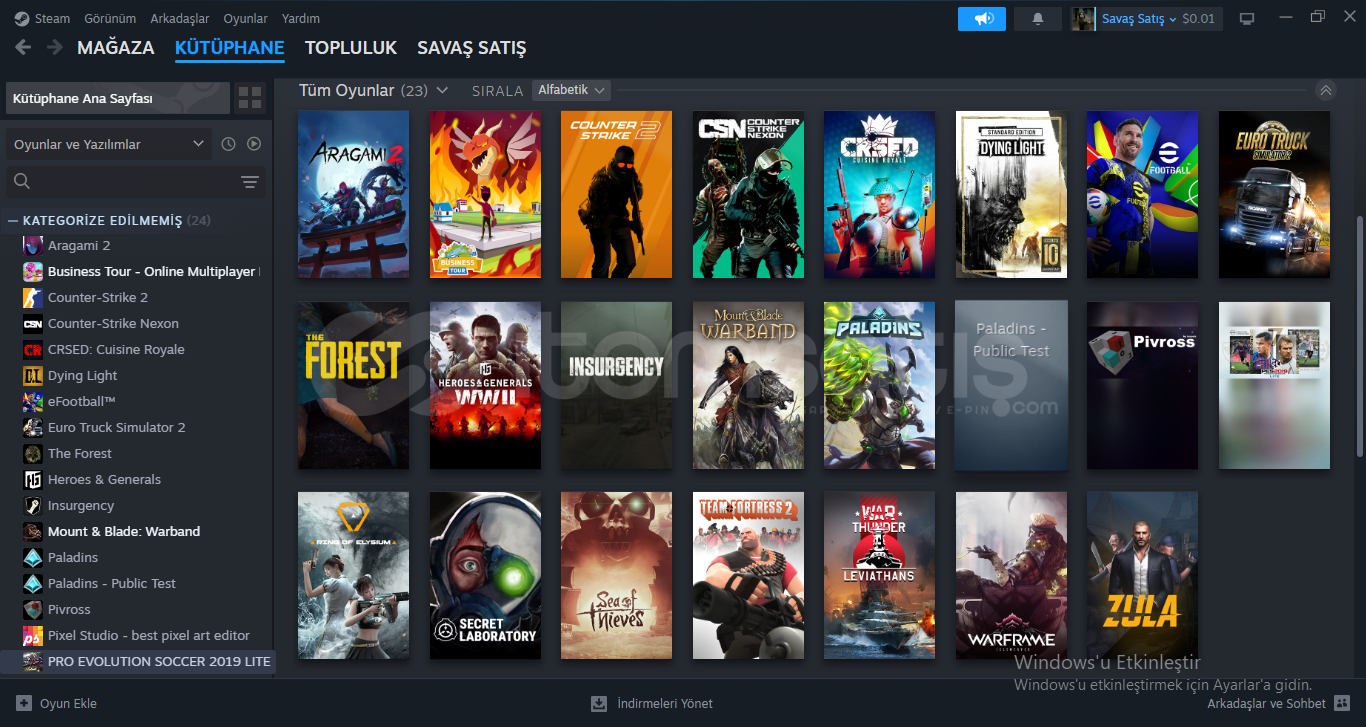Select CRSED: Cuisine Royale in list
The image size is (1366, 727).
click(x=136, y=349)
